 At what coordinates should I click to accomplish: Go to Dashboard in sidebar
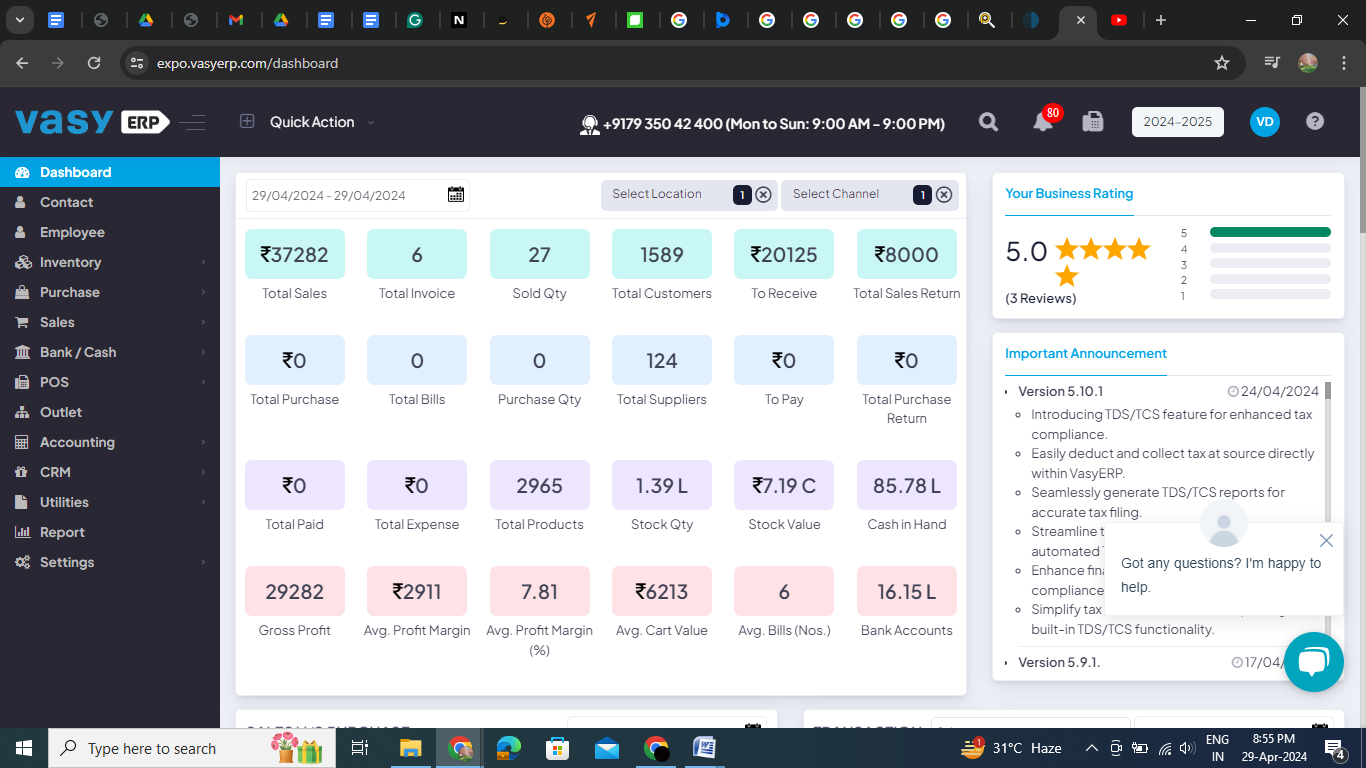[110, 172]
